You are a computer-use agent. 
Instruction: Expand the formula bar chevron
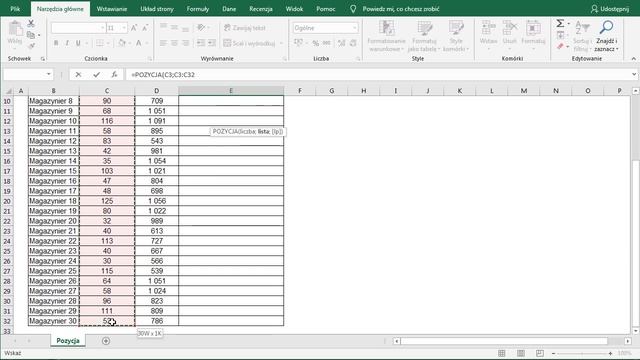(x=634, y=74)
